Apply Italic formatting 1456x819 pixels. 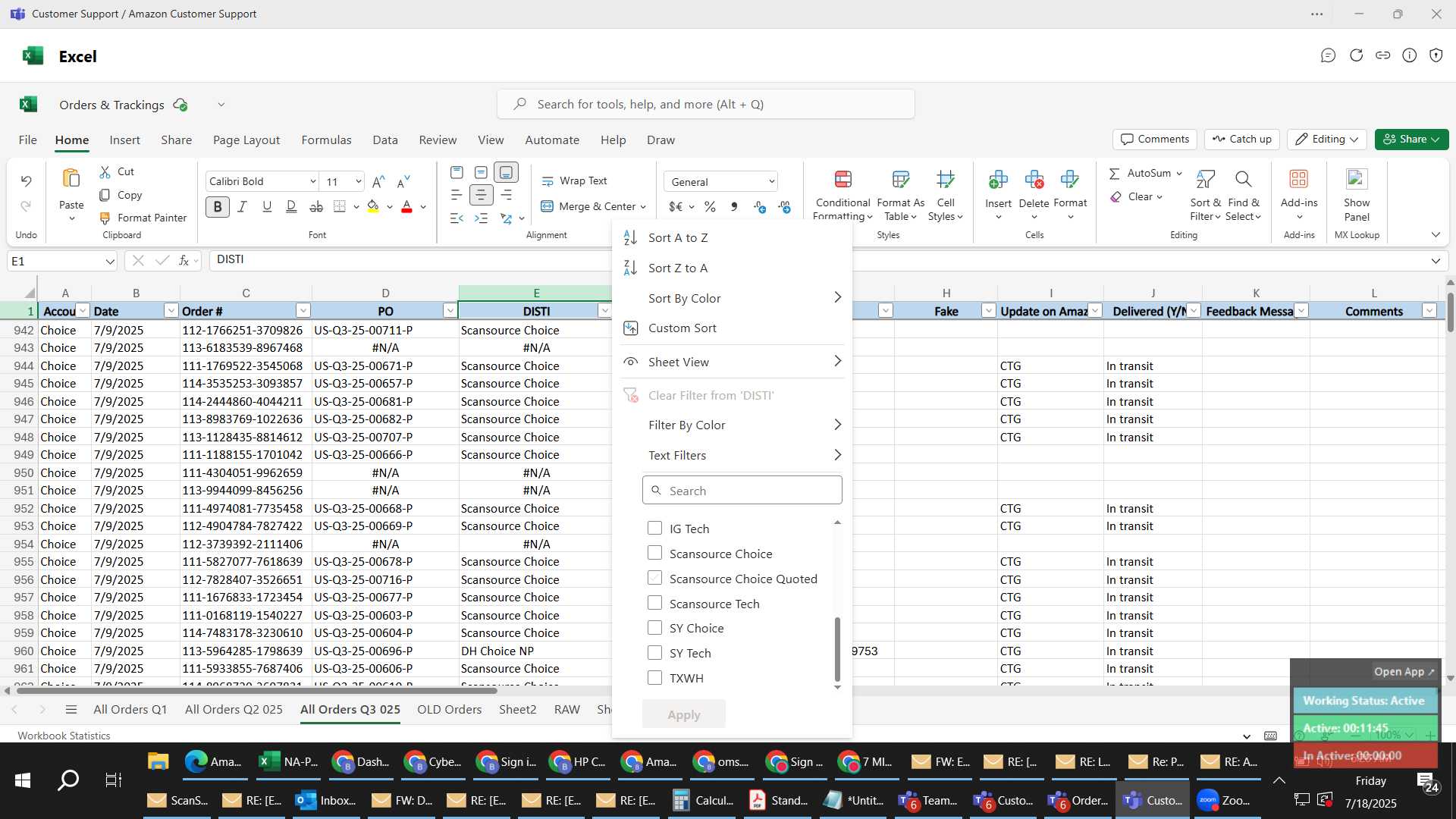pyautogui.click(x=243, y=206)
